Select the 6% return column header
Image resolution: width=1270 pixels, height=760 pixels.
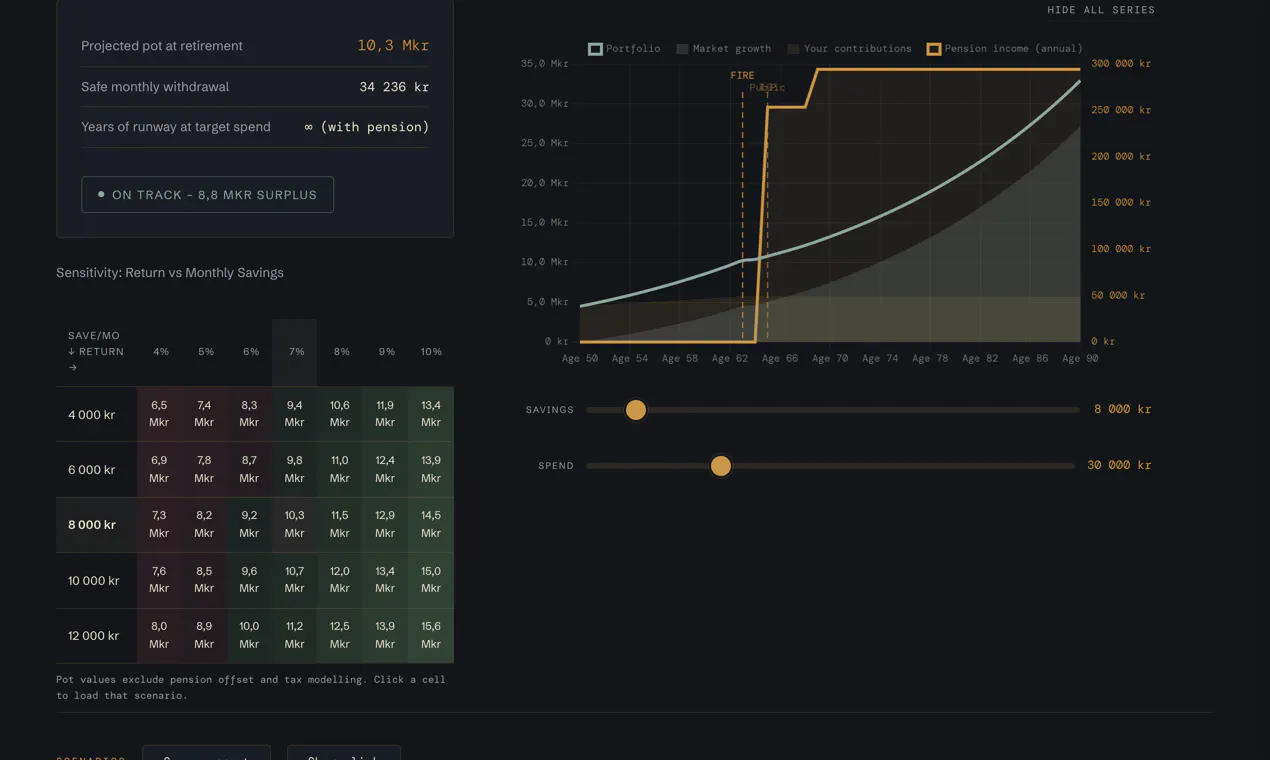click(x=250, y=352)
